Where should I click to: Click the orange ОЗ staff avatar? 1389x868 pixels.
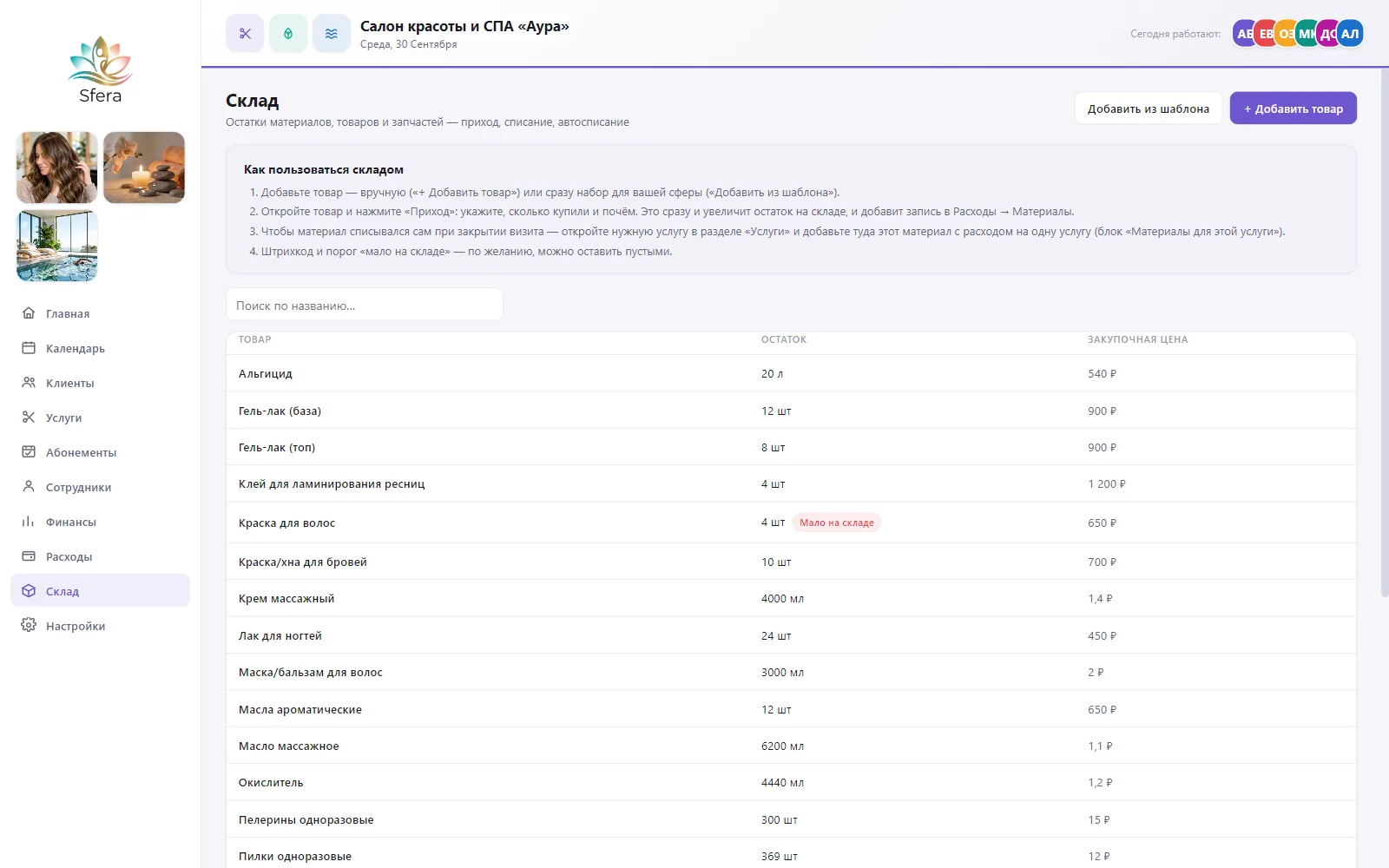click(1286, 34)
